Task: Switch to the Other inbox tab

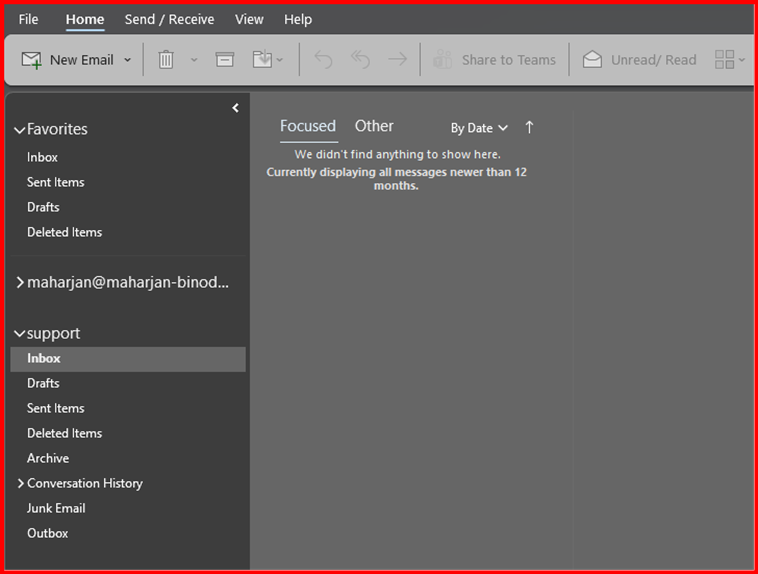Action: [x=374, y=126]
